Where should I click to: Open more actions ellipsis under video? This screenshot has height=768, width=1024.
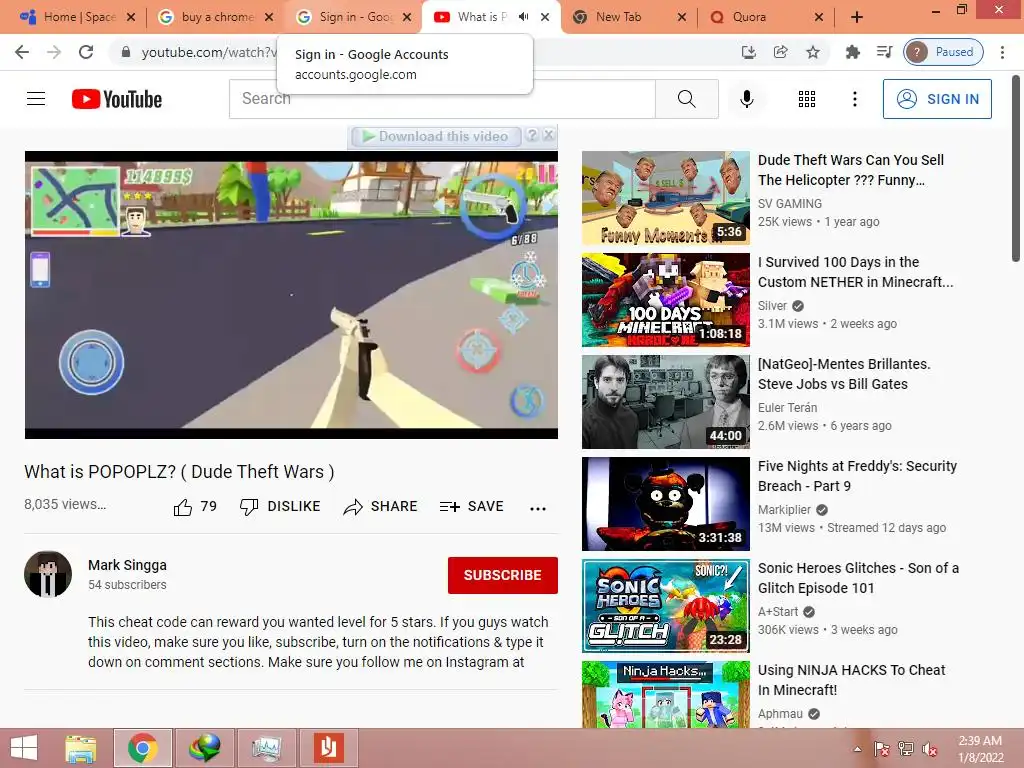pyautogui.click(x=538, y=508)
